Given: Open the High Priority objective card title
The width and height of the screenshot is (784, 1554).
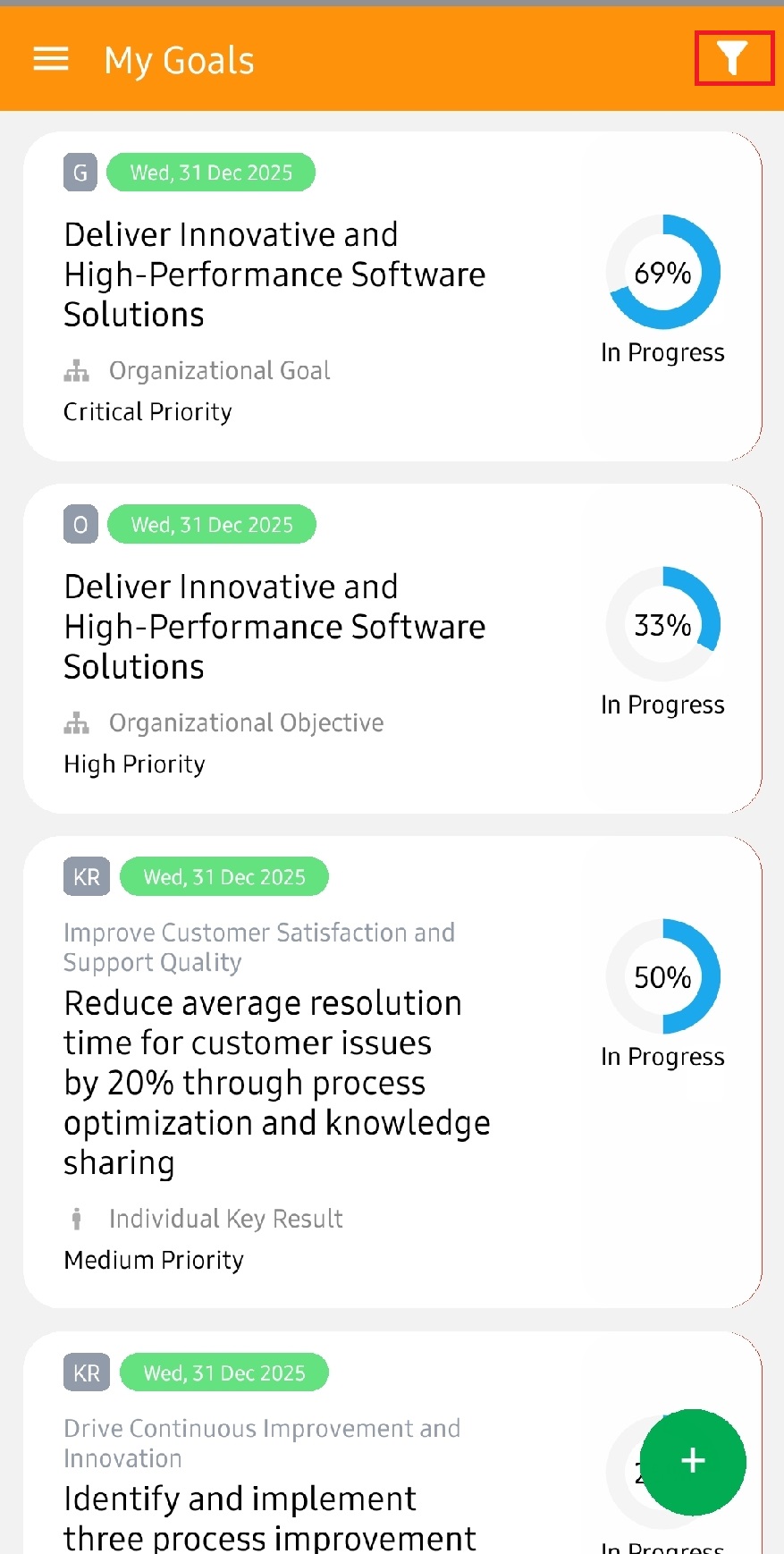Looking at the screenshot, I should [x=274, y=627].
